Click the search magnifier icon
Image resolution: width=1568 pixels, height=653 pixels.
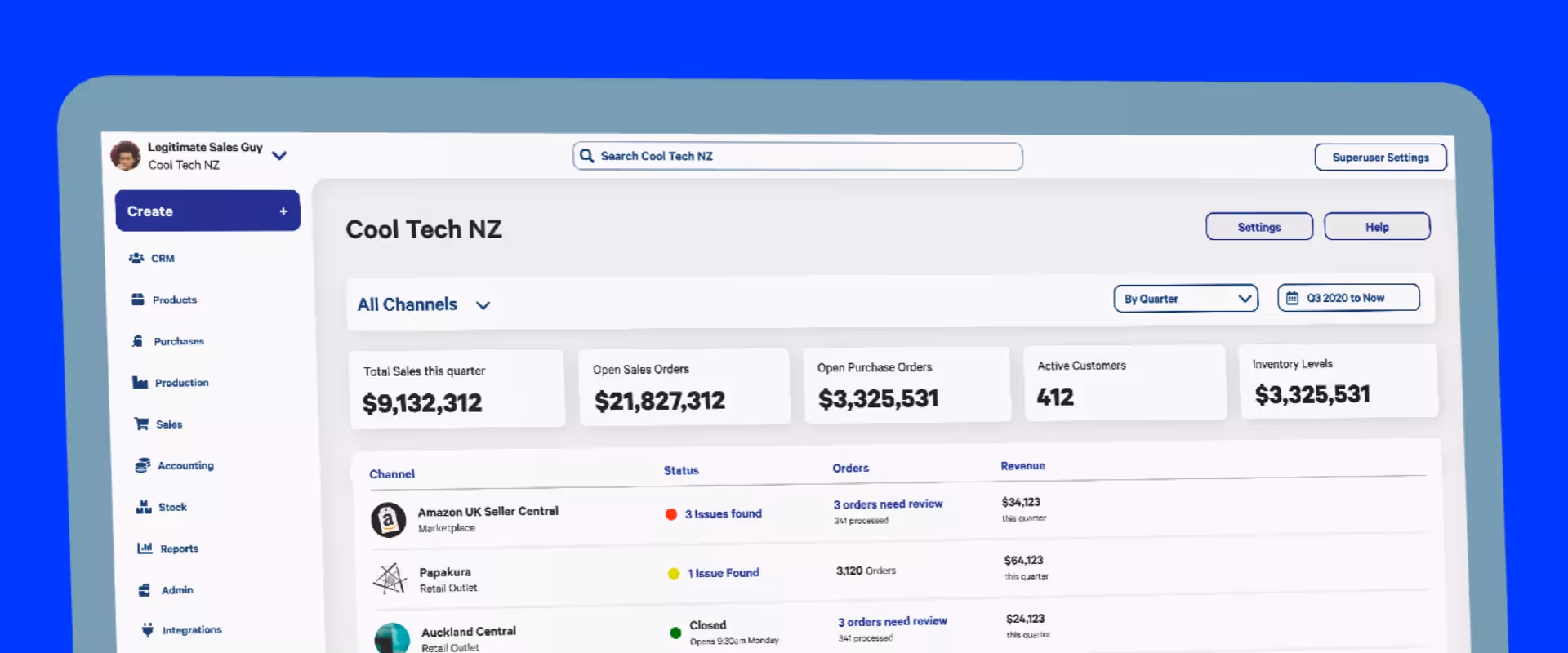[586, 155]
